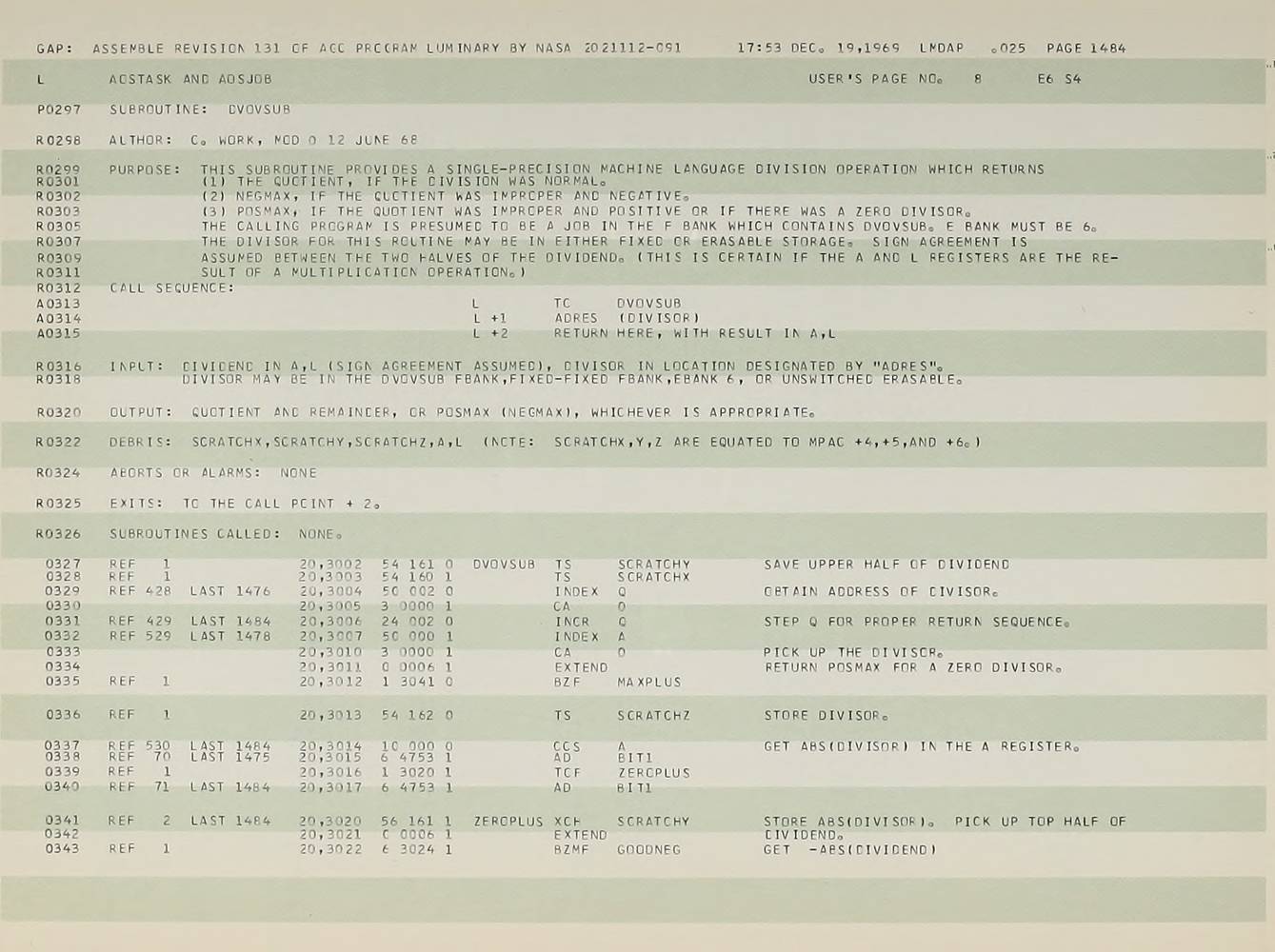The height and width of the screenshot is (952, 1275).
Task: Click 'INCR' opcode on line 0331
Action: tap(572, 622)
